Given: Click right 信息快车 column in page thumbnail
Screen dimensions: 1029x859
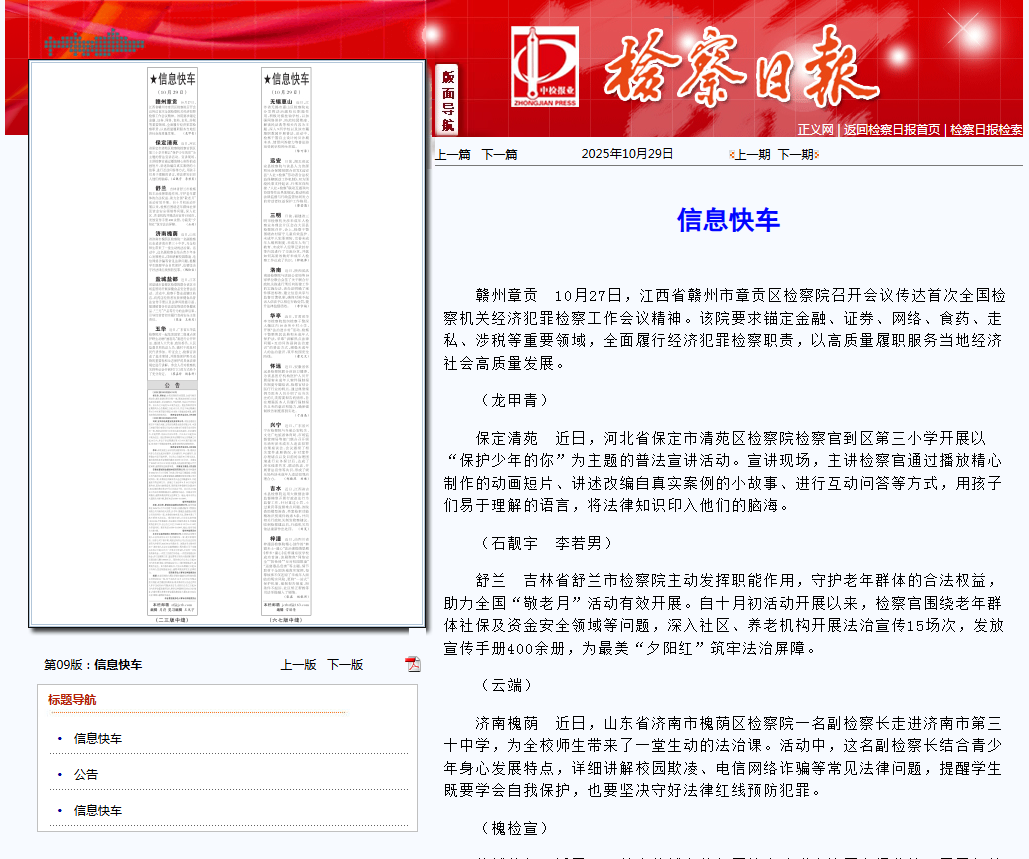Looking at the screenshot, I should point(286,340).
